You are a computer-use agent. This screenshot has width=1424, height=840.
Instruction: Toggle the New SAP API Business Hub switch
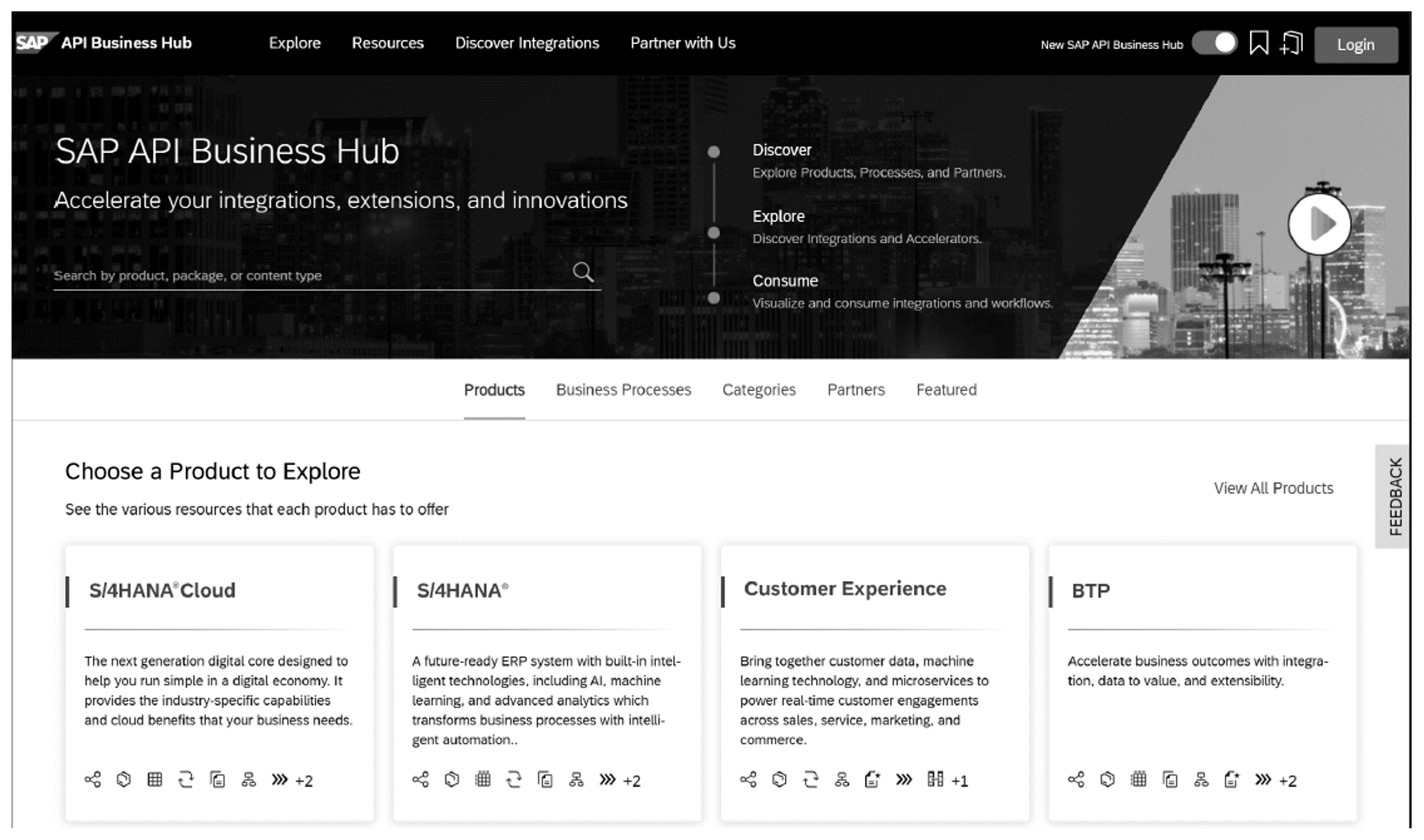point(1215,43)
